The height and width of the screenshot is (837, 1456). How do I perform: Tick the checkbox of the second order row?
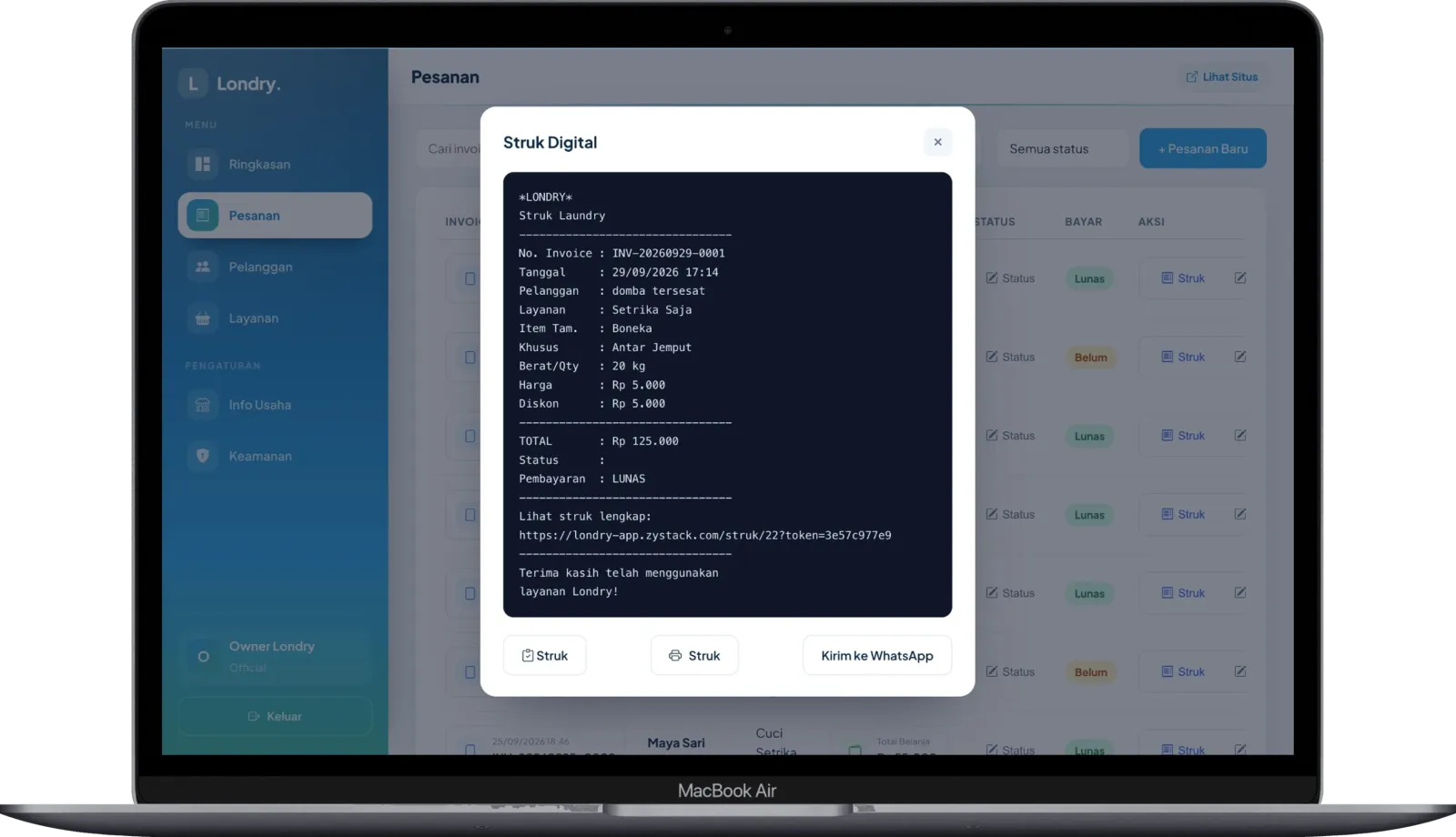[470, 358]
